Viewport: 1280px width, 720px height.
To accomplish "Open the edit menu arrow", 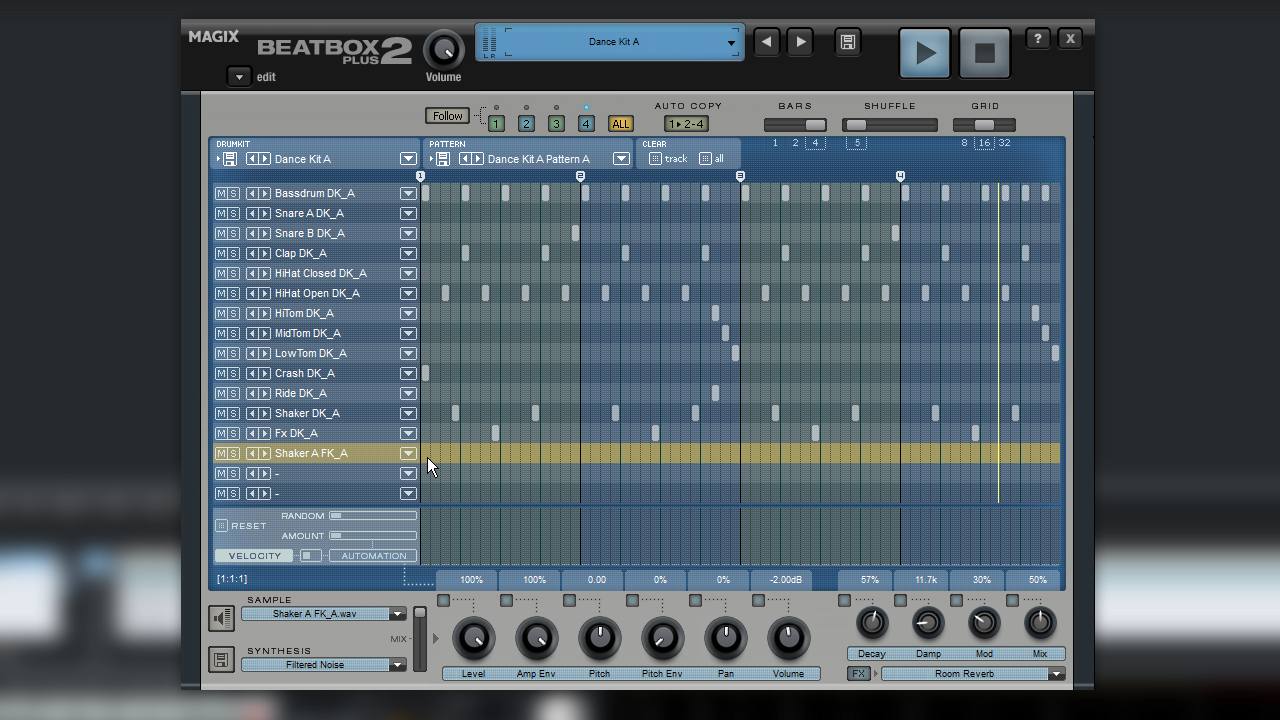I will [x=239, y=77].
